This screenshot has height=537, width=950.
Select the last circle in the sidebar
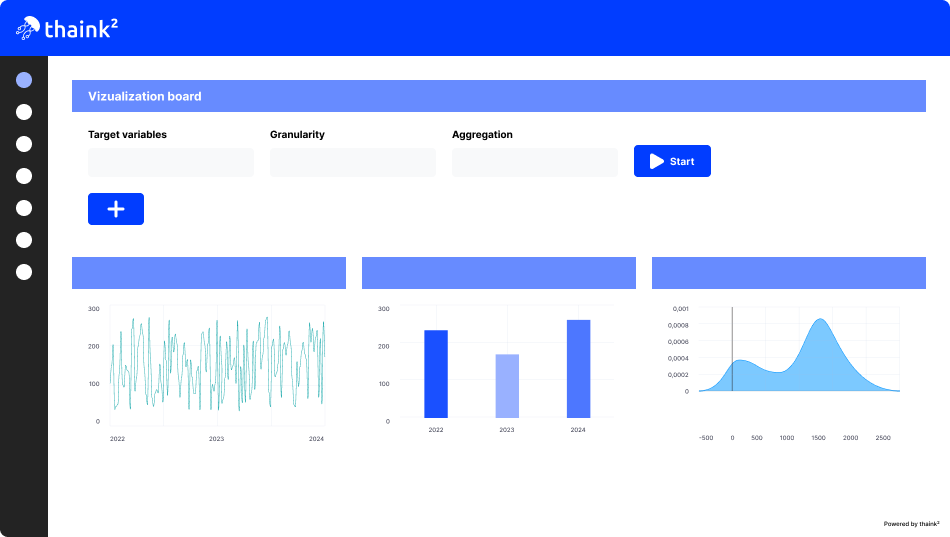(24, 272)
